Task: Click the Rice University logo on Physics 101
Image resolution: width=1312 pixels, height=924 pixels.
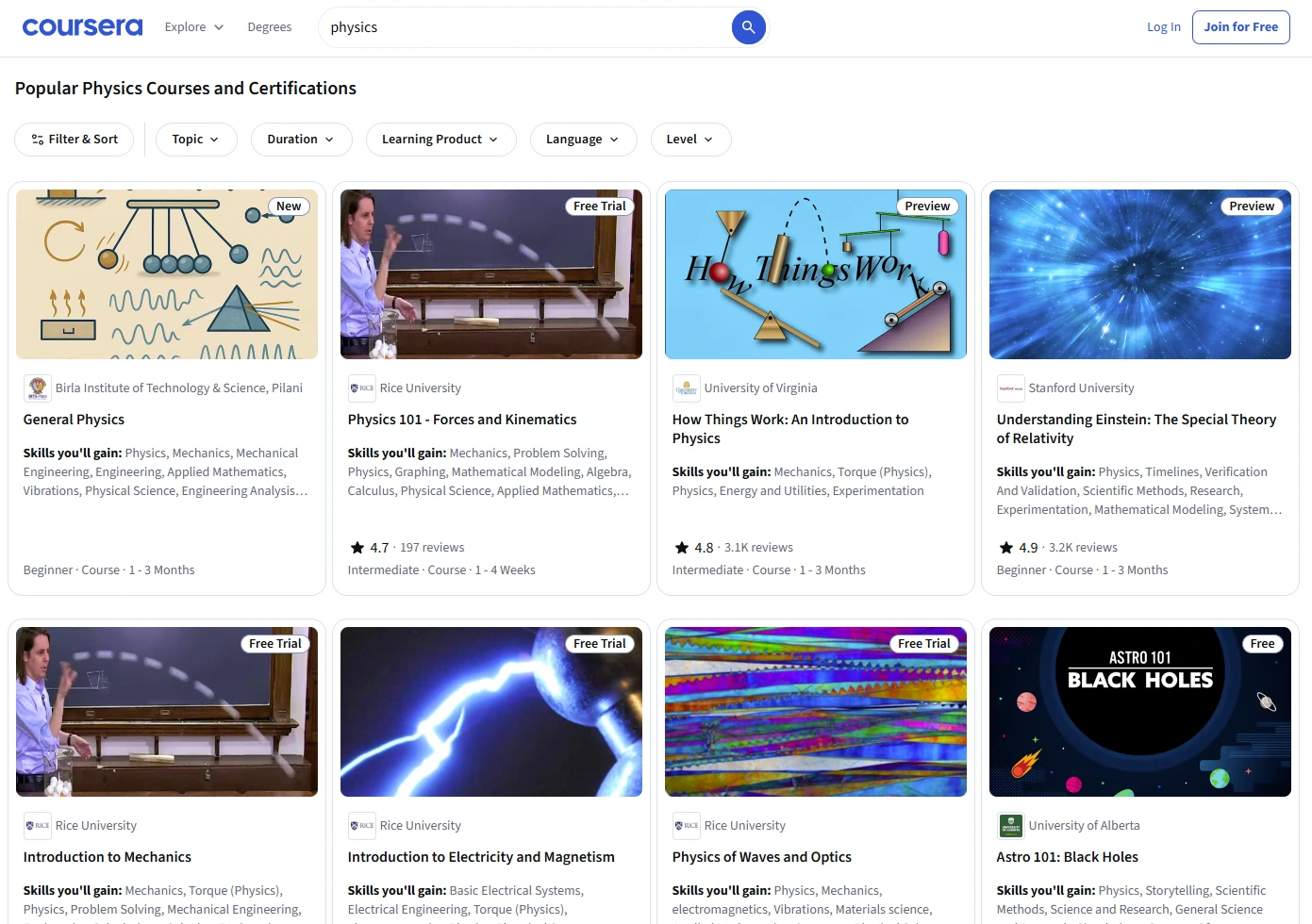Action: tap(361, 388)
